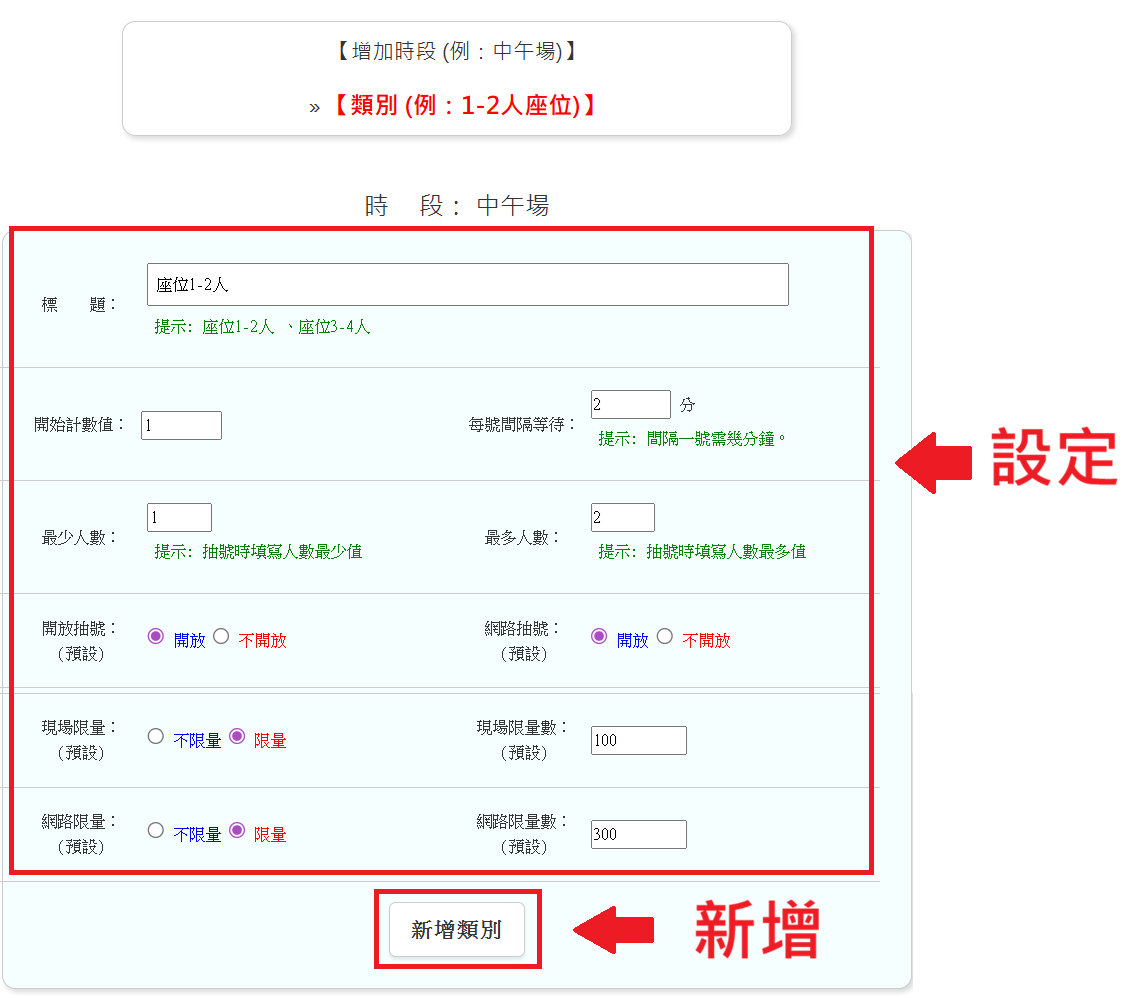Open the red 類別 (例：1-2人座位) link
1134x998 pixels.
tap(464, 105)
